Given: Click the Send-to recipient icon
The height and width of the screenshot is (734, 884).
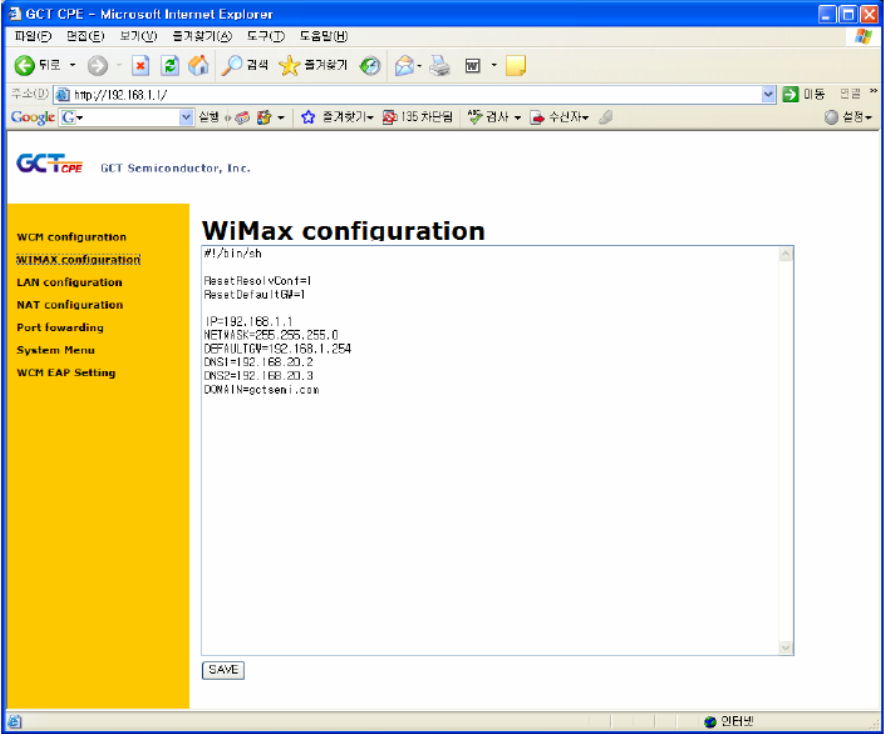Looking at the screenshot, I should (x=537, y=117).
